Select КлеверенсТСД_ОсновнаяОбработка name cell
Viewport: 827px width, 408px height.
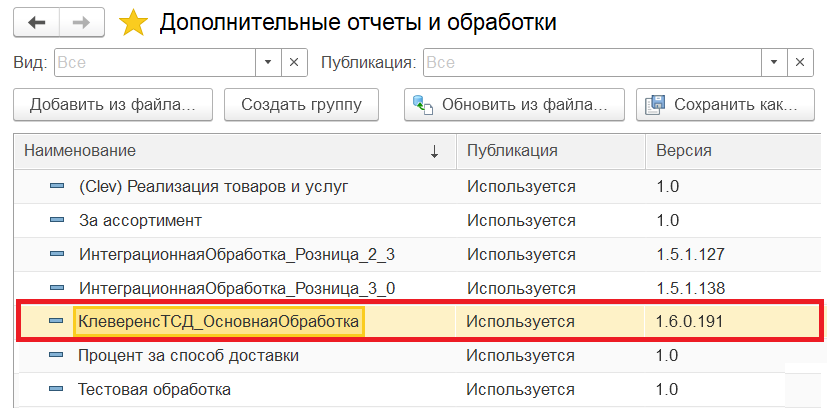tap(219, 321)
